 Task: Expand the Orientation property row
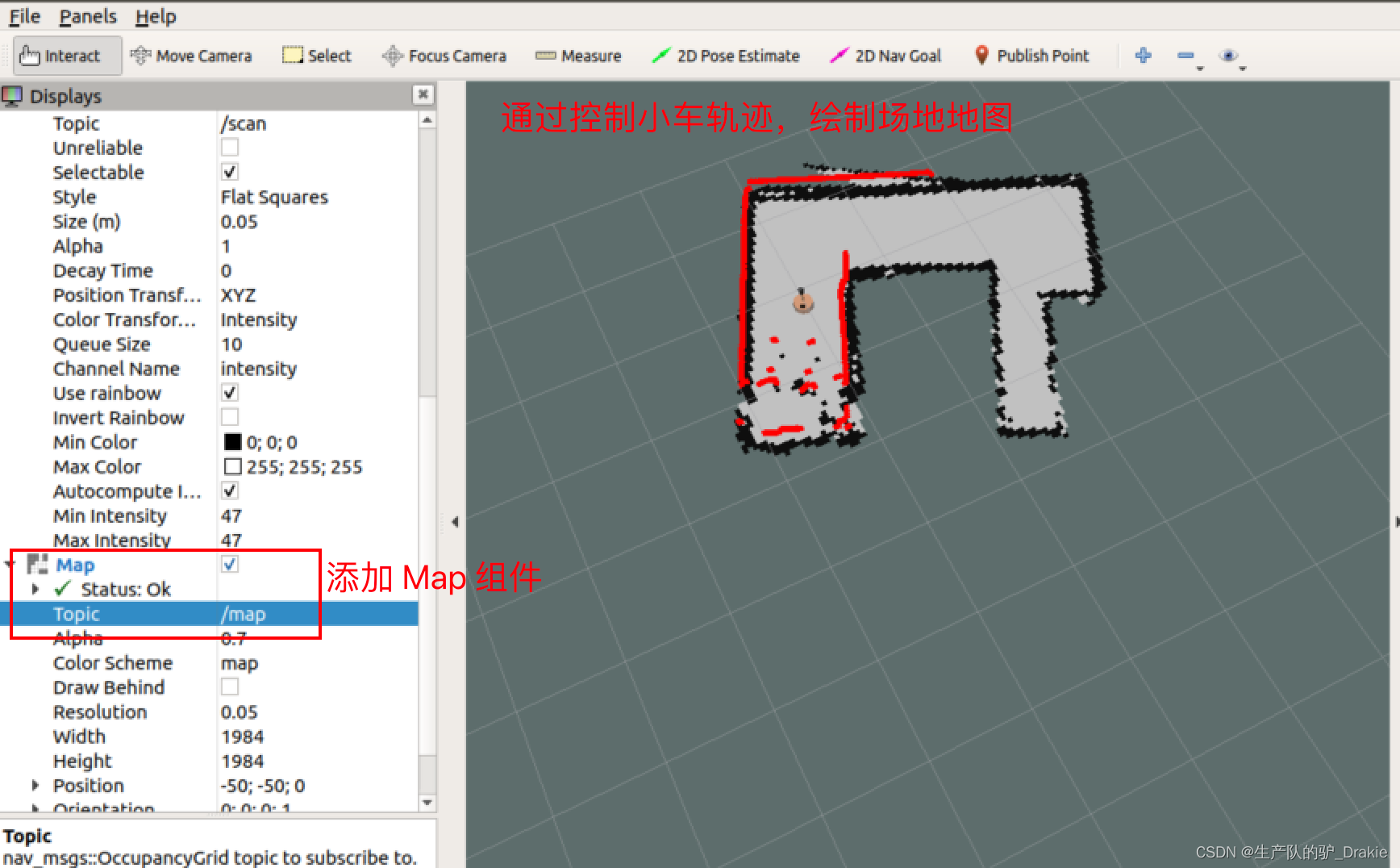[x=35, y=808]
